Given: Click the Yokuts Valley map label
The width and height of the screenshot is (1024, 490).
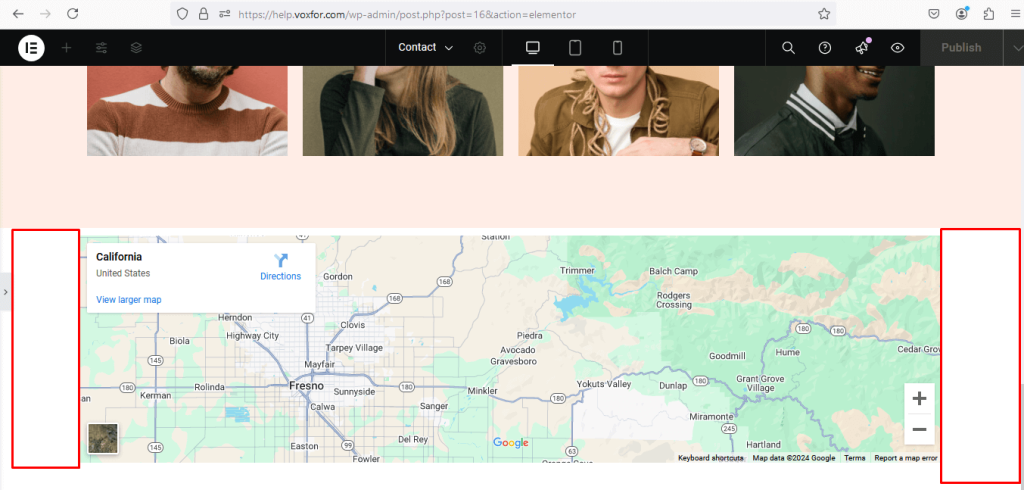Looking at the screenshot, I should point(603,384).
